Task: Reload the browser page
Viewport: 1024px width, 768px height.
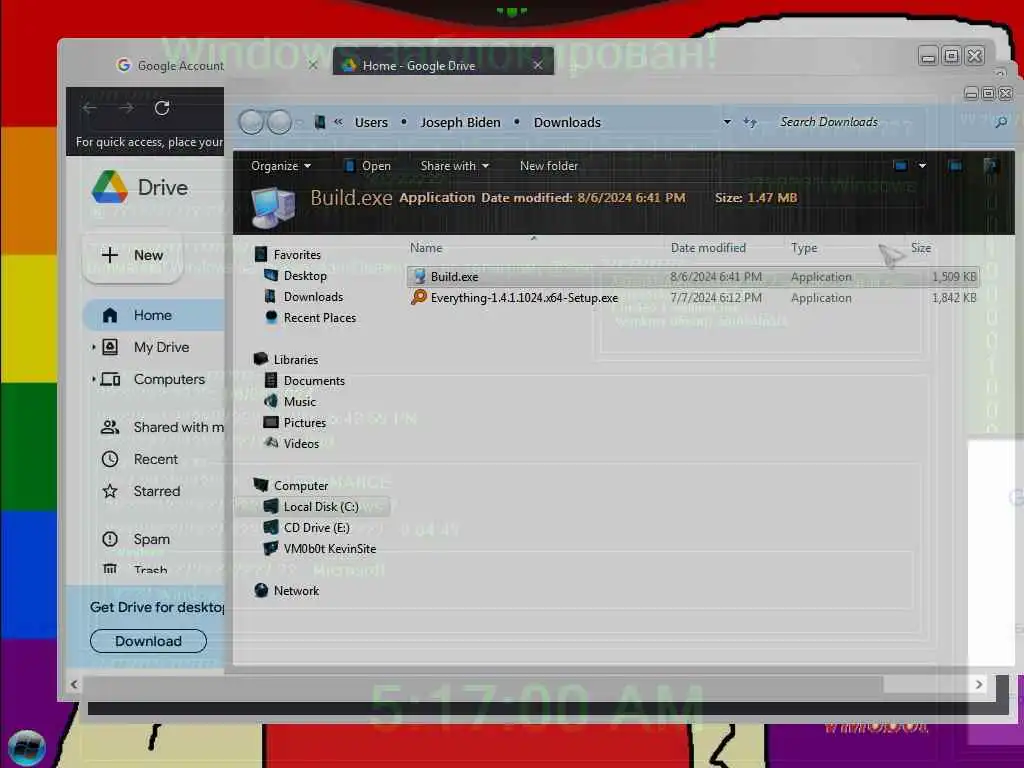Action: [162, 108]
